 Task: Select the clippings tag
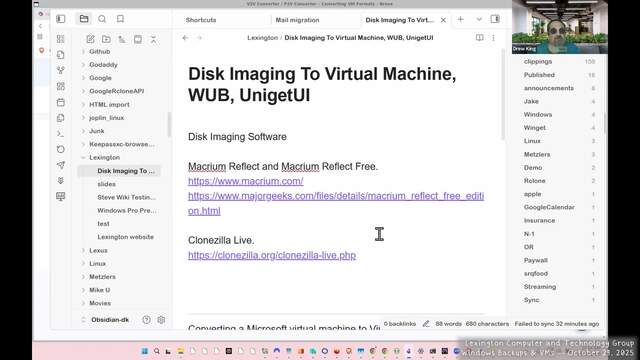point(538,62)
